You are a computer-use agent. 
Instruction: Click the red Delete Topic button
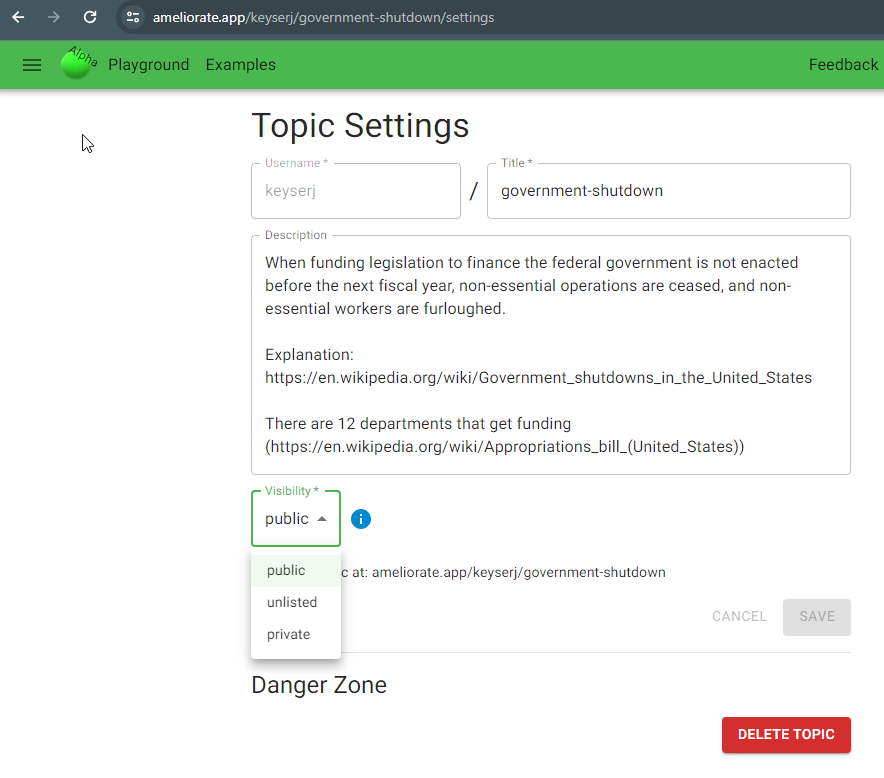coord(786,735)
